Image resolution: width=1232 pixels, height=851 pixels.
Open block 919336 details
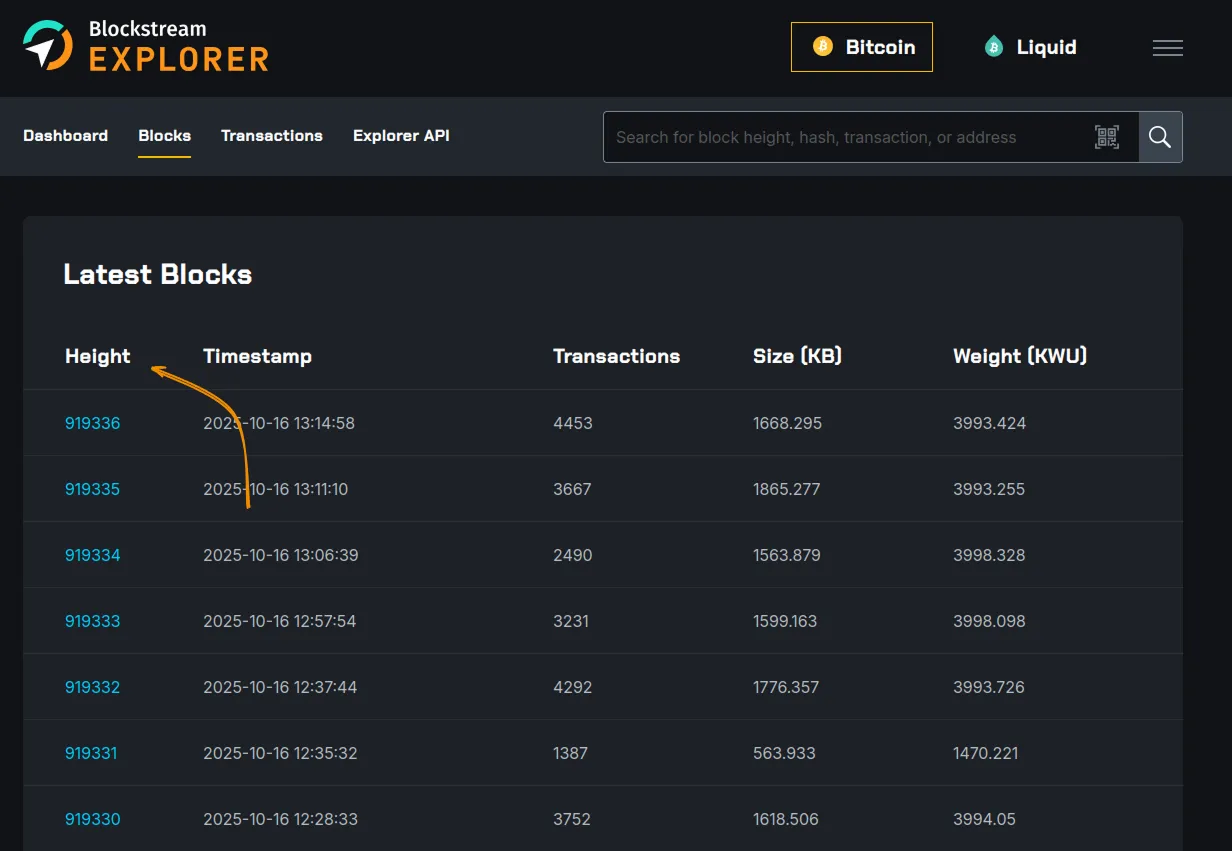point(92,423)
